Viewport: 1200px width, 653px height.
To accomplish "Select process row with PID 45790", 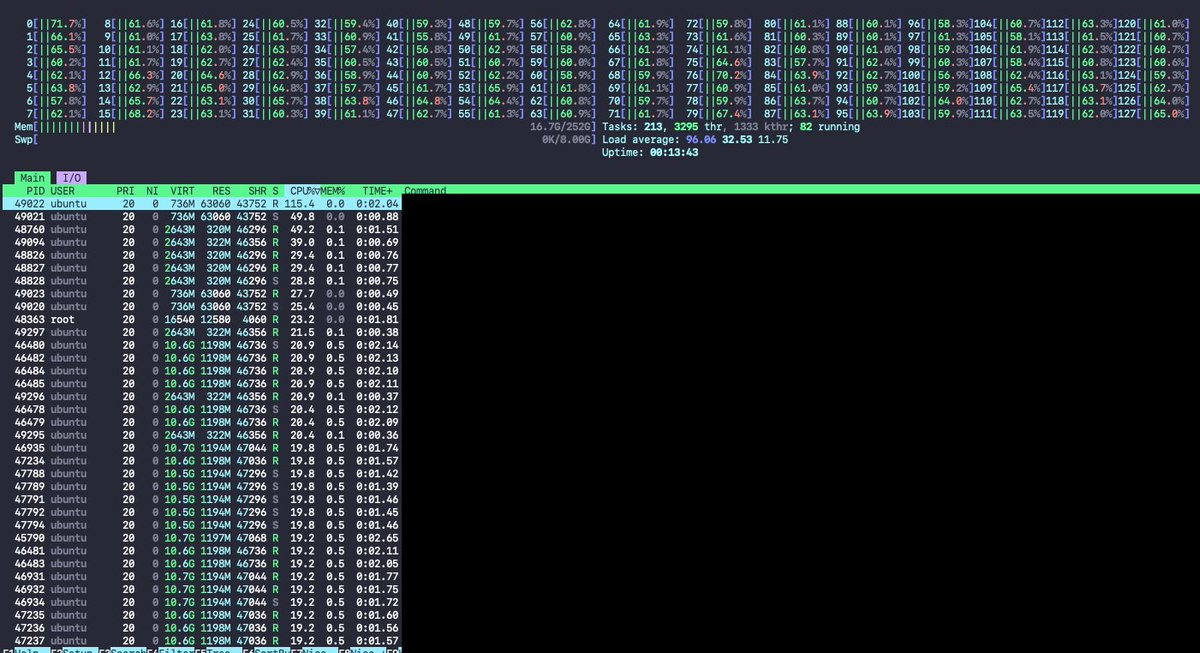I will click(200, 540).
